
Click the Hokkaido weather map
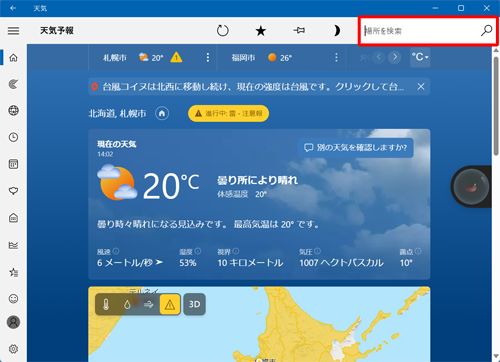(x=259, y=324)
